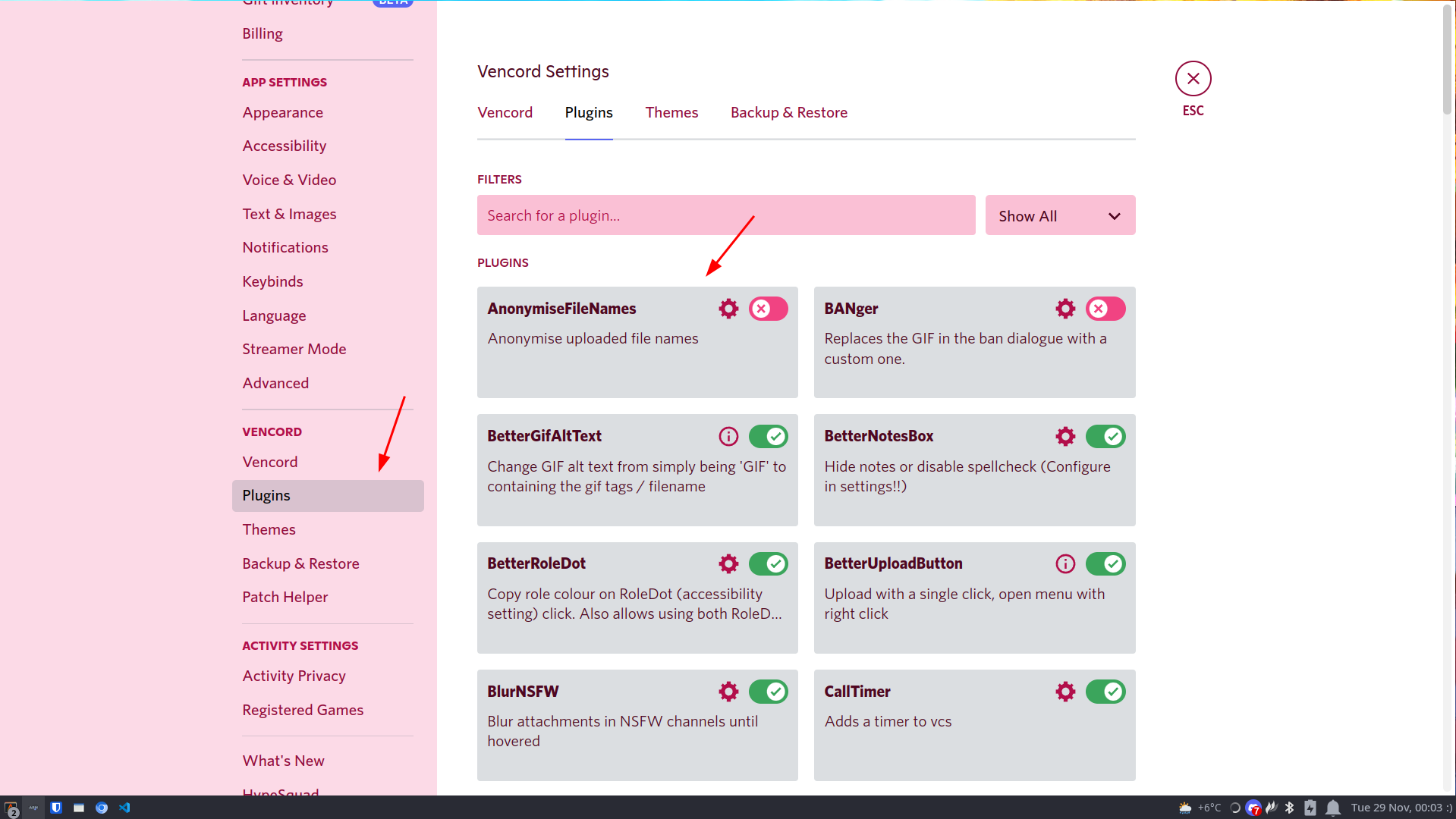Check the weather indicator in the tray
The width and height of the screenshot is (1456, 819).
(1200, 808)
